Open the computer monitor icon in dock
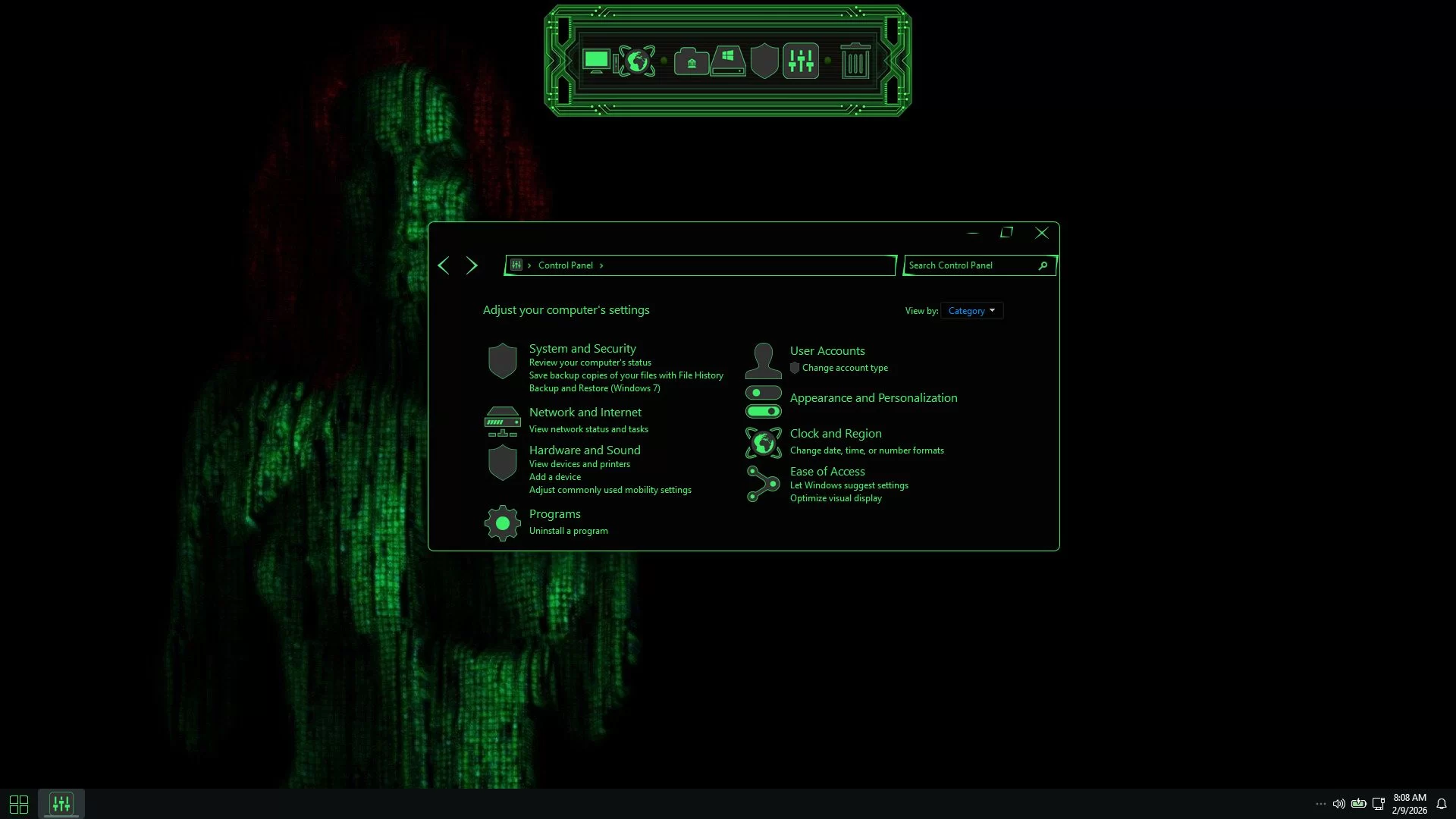This screenshot has height=819, width=1456. [x=597, y=61]
